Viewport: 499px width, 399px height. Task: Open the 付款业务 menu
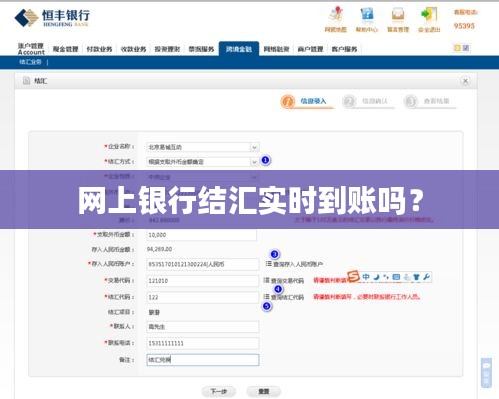pyautogui.click(x=99, y=49)
